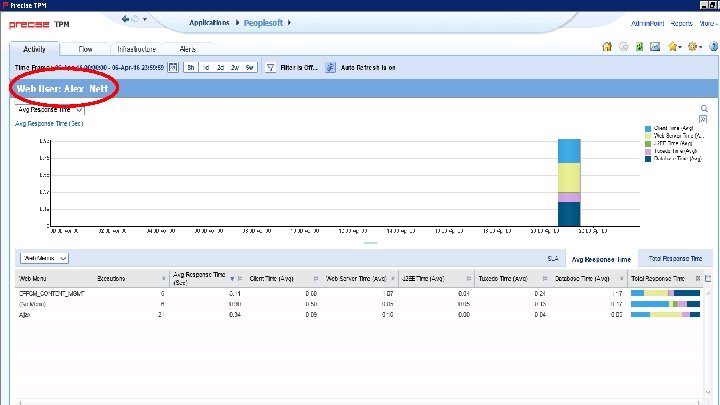Viewport: 720px width, 405px height.
Task: Click the Peoplesoft breadcrumb link
Action: (263, 23)
